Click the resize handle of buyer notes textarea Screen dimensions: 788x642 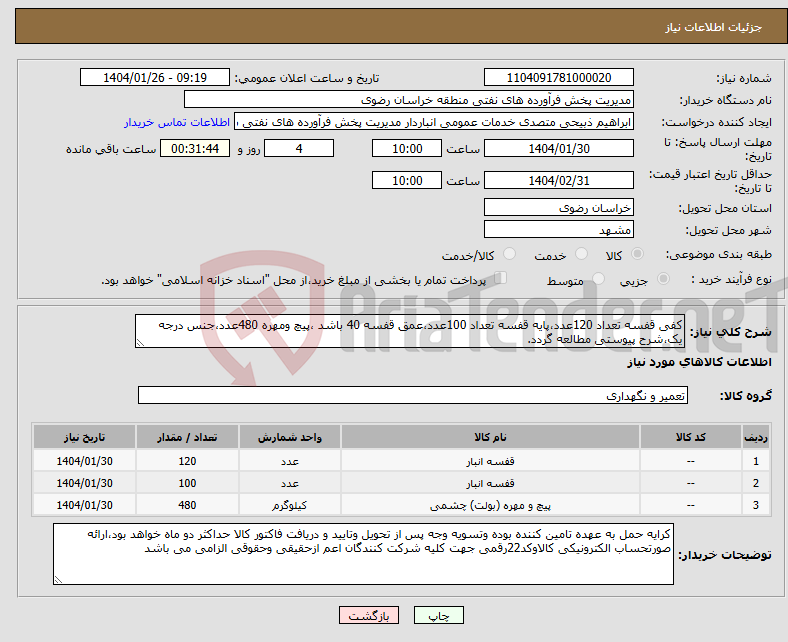(x=58, y=580)
